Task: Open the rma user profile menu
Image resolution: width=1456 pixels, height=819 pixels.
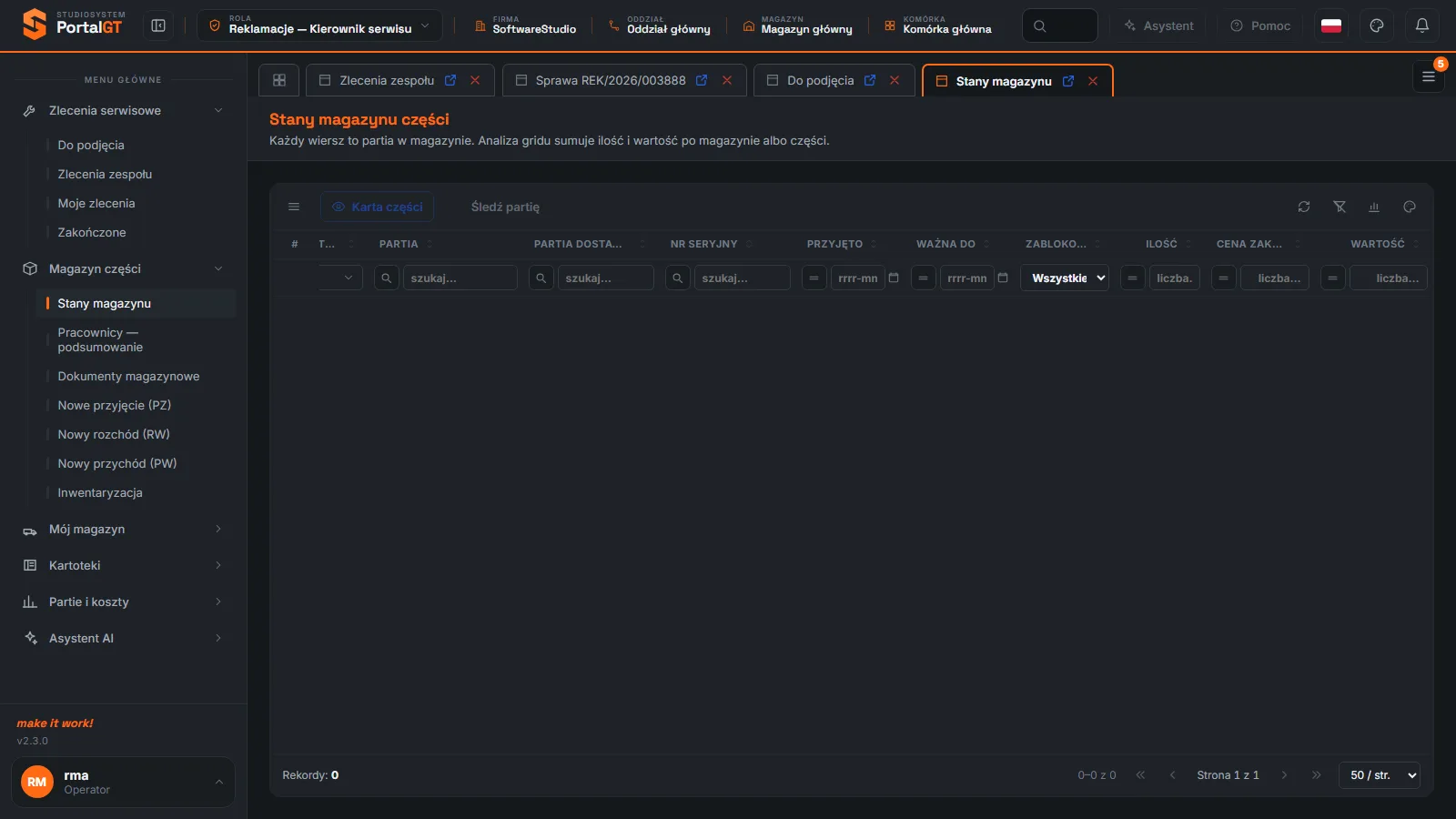Action: point(123,782)
